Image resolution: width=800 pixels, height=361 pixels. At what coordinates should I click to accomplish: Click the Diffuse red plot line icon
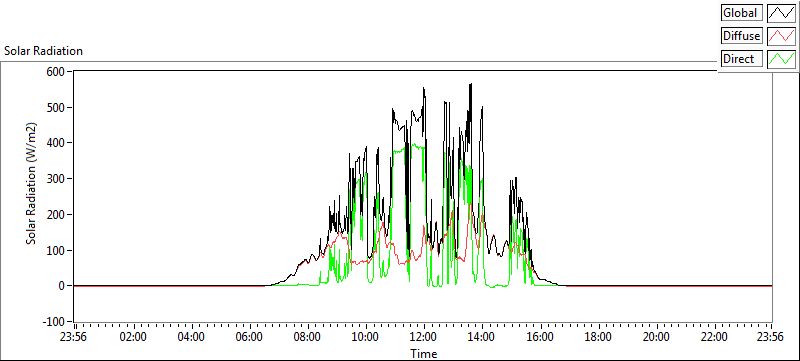(782, 36)
